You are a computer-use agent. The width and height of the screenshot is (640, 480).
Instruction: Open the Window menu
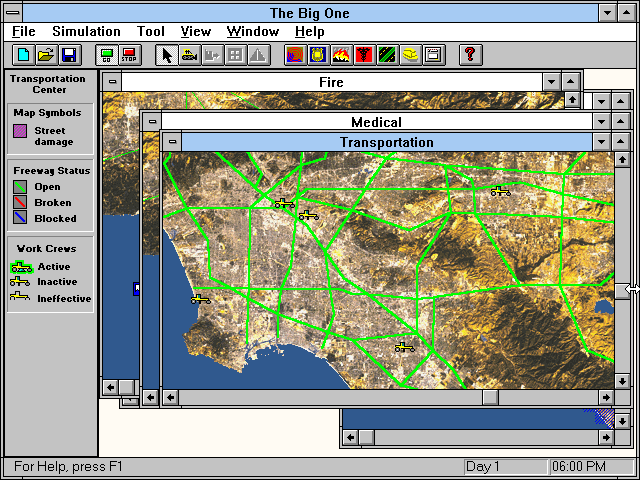click(253, 31)
